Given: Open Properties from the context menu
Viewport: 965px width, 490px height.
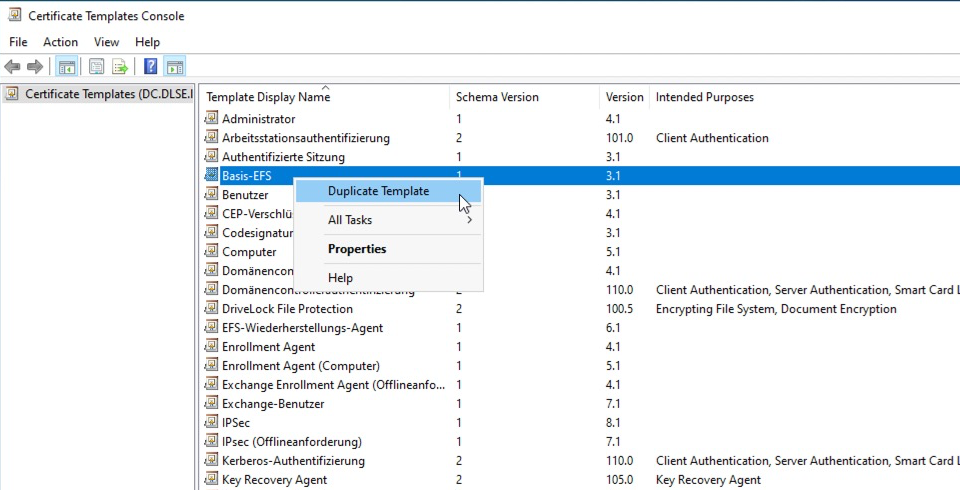Looking at the screenshot, I should tap(357, 249).
